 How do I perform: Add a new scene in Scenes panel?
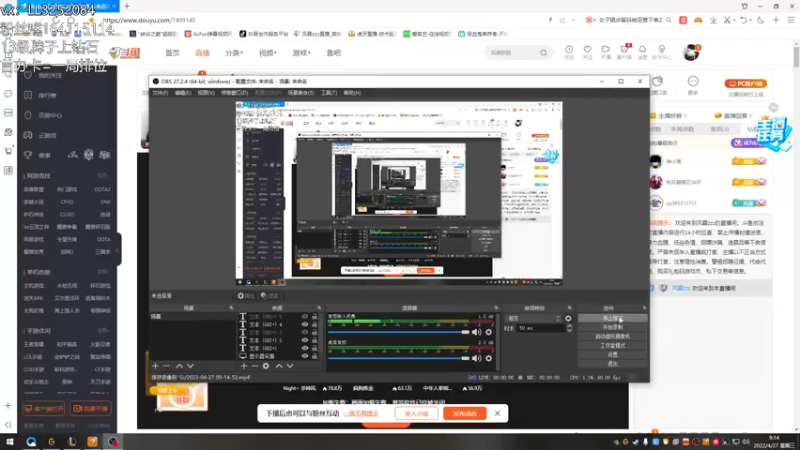(156, 366)
